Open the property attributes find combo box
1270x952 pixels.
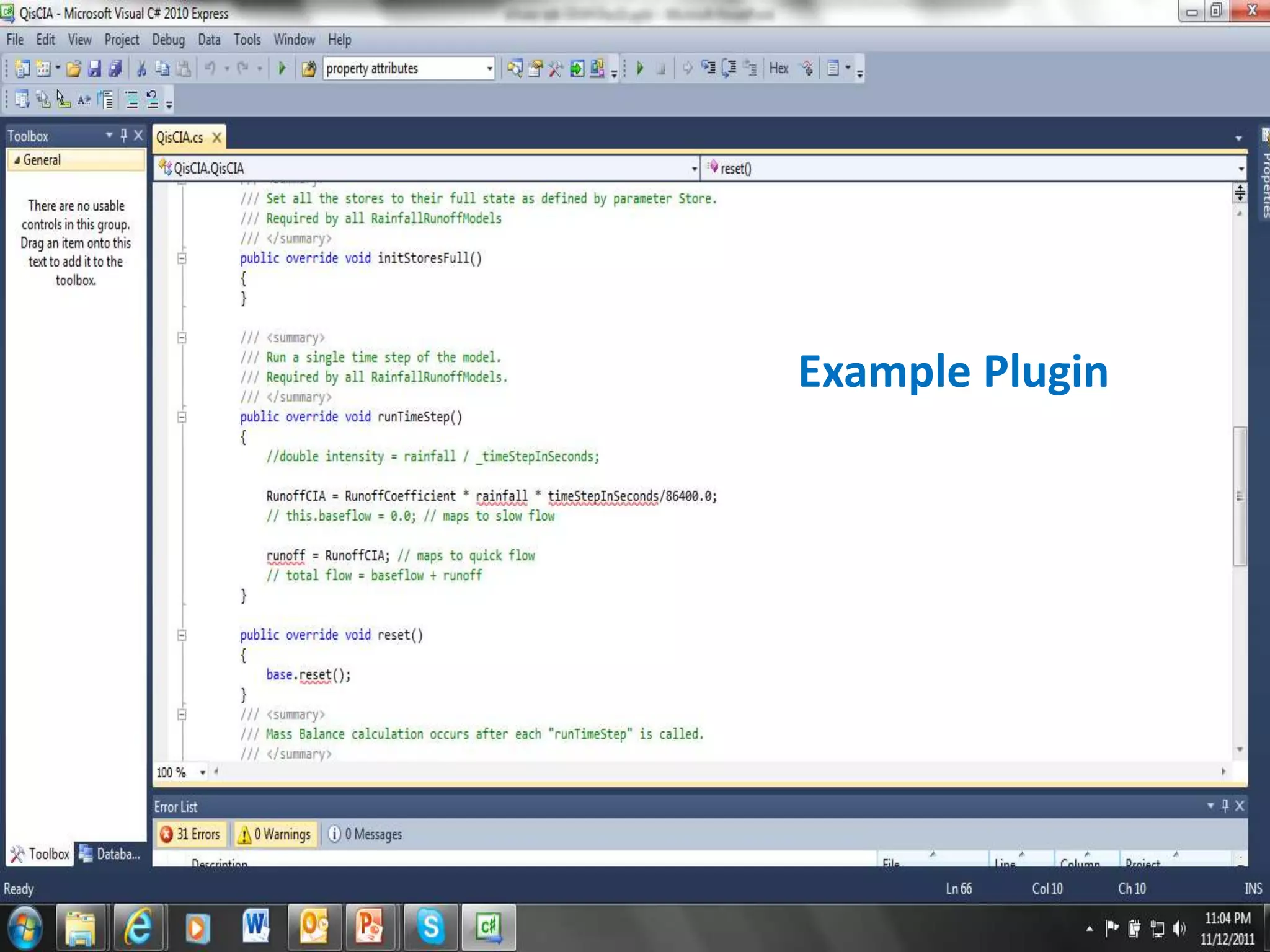coord(409,68)
